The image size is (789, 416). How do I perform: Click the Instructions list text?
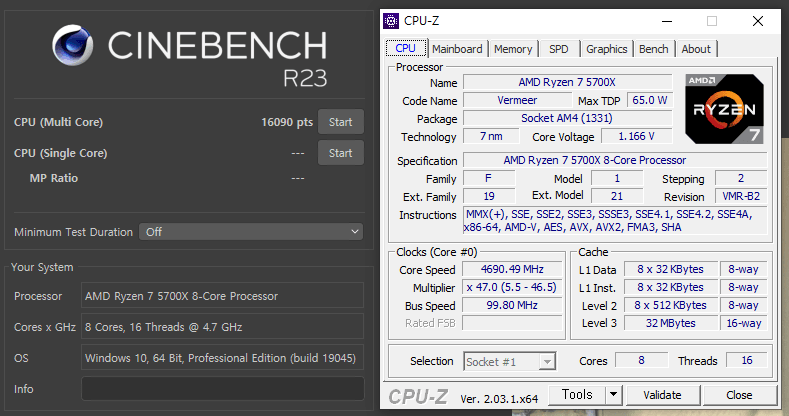(x=615, y=221)
